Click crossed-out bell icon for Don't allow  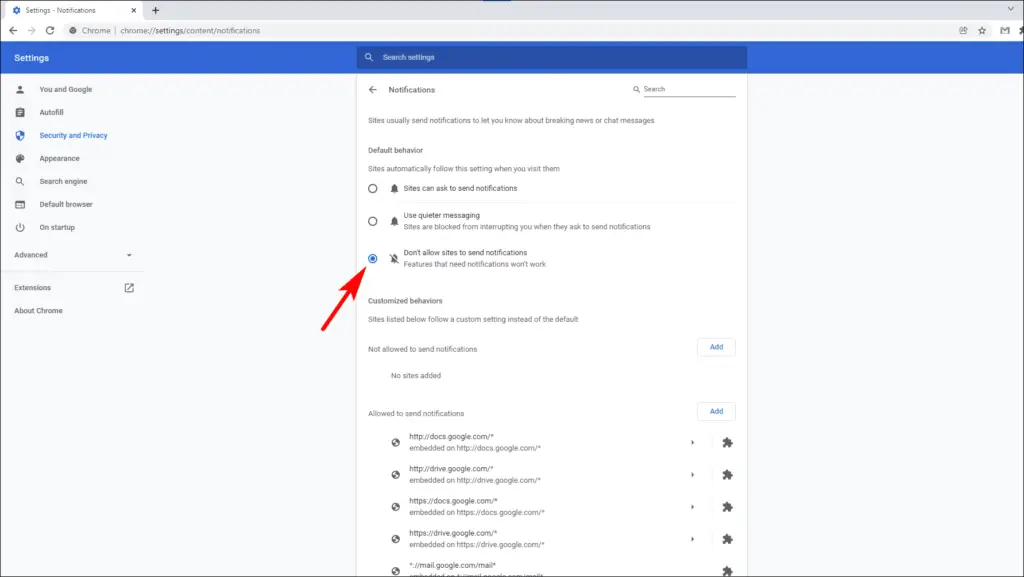point(394,258)
